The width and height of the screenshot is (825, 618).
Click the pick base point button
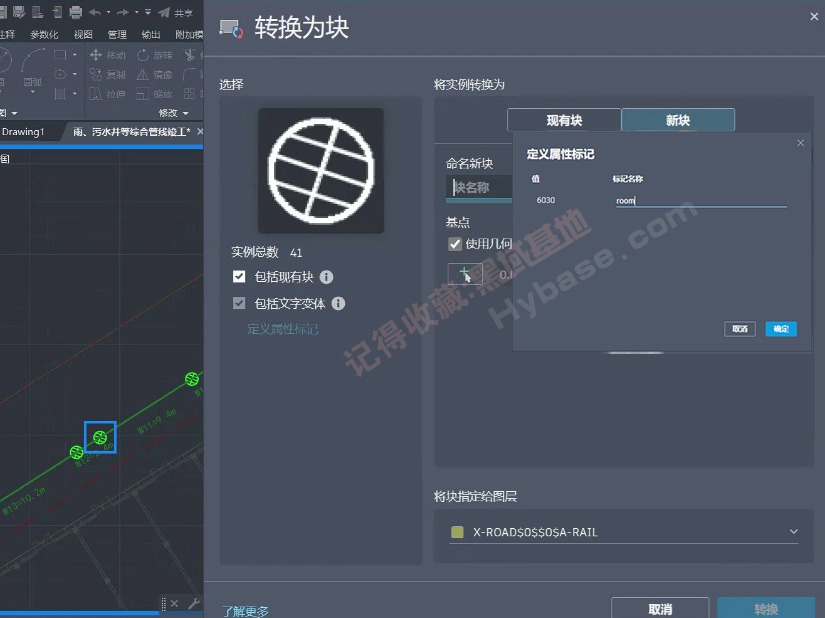[465, 274]
